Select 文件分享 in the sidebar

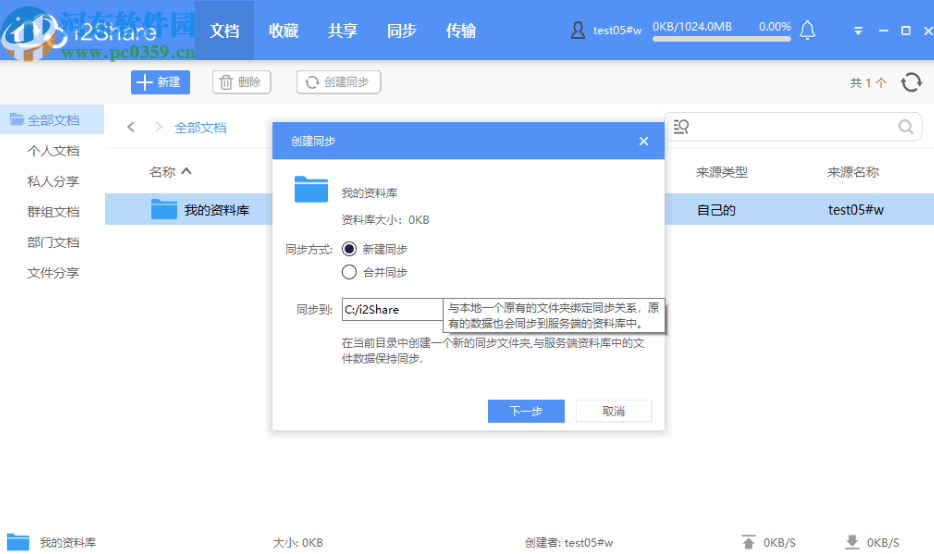52,273
